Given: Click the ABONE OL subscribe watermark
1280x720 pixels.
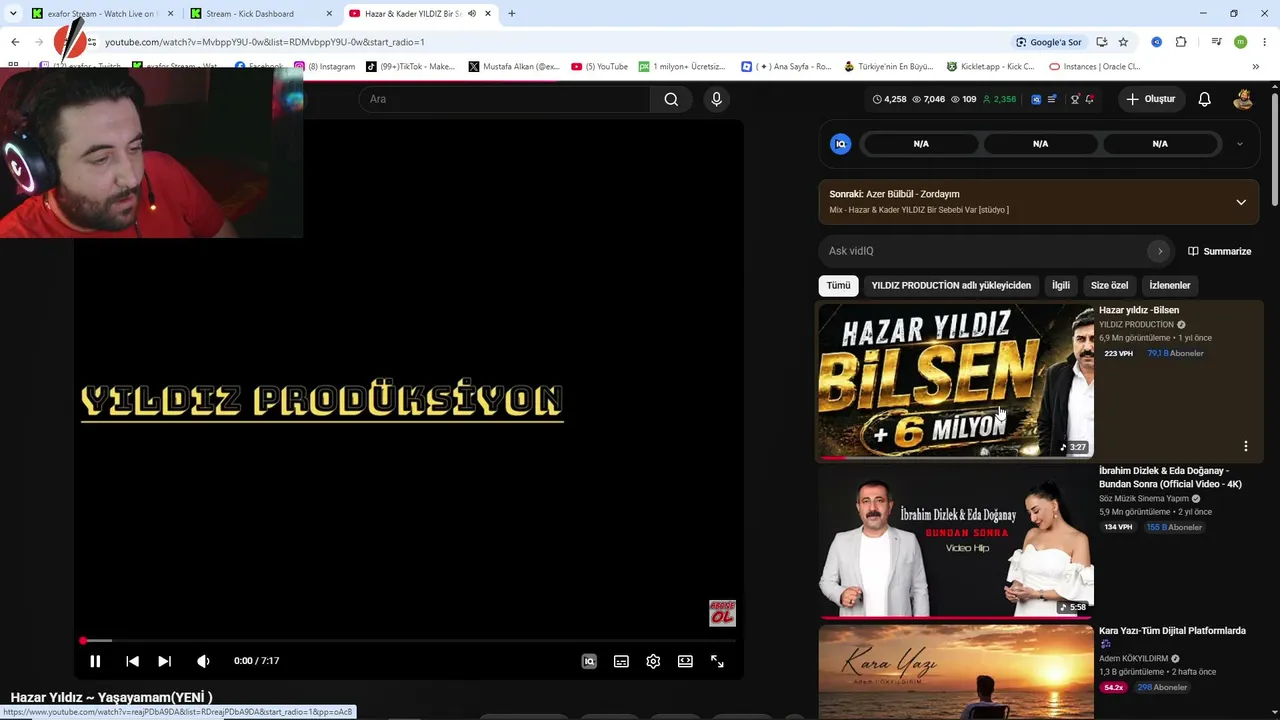Looking at the screenshot, I should (x=722, y=613).
